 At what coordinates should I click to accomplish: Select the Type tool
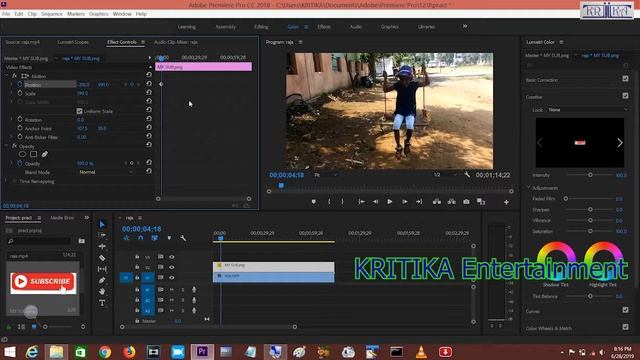[x=102, y=303]
